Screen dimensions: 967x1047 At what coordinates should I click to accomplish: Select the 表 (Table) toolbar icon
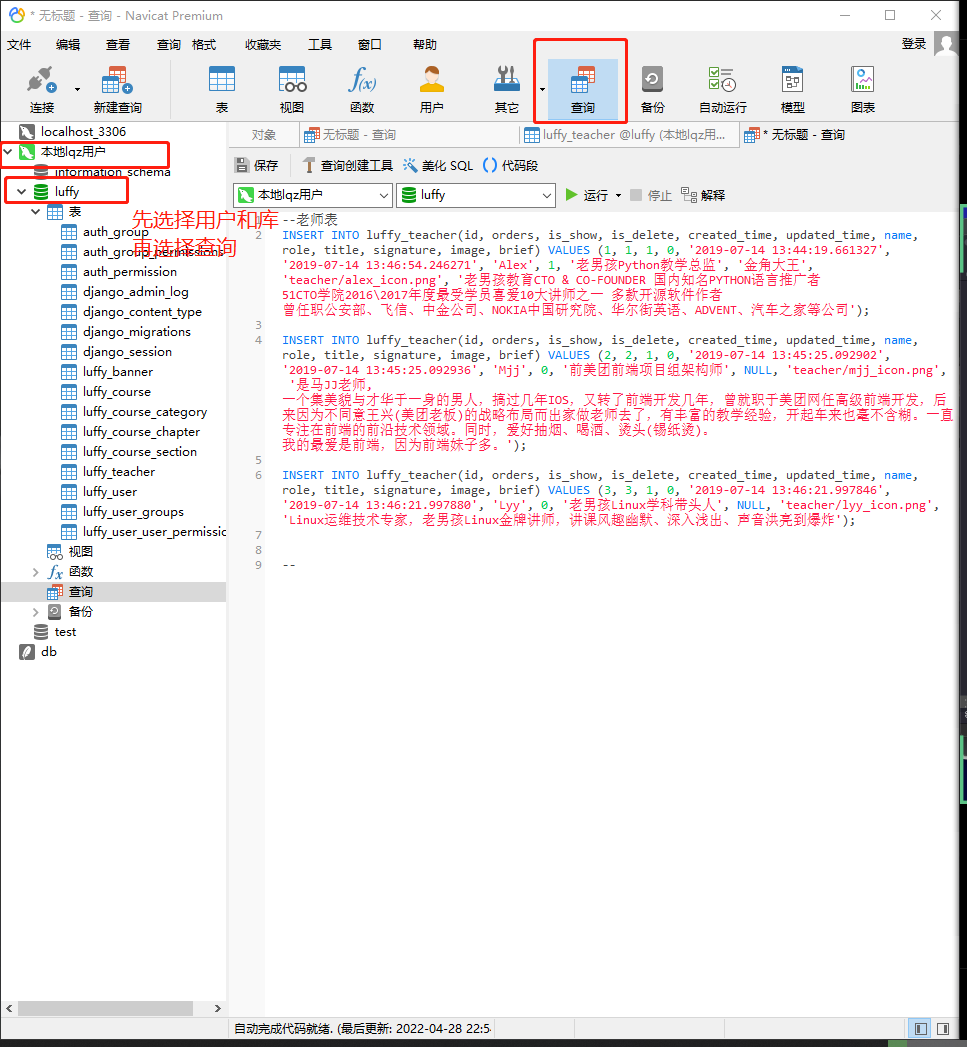click(222, 89)
